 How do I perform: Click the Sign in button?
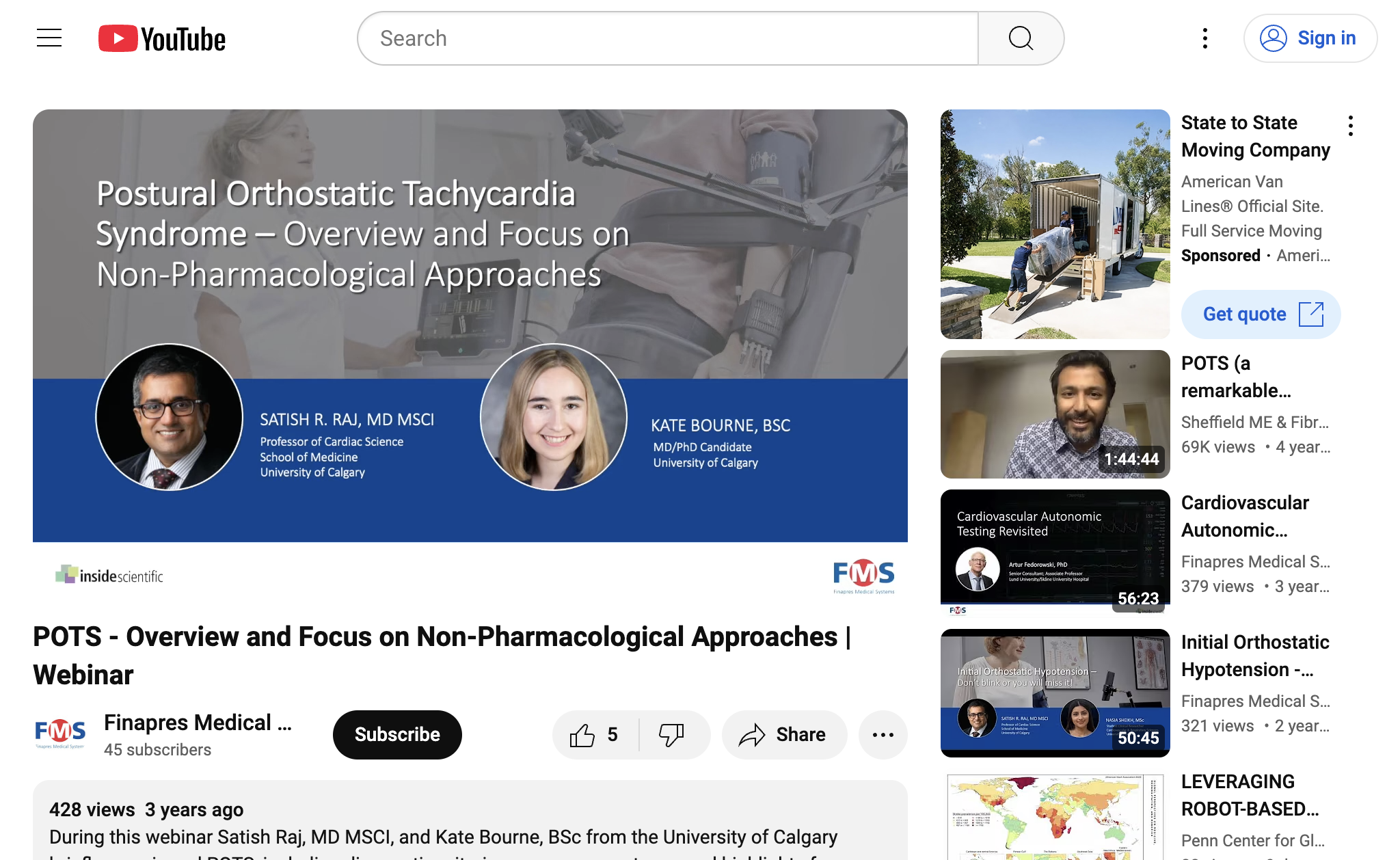1310,38
